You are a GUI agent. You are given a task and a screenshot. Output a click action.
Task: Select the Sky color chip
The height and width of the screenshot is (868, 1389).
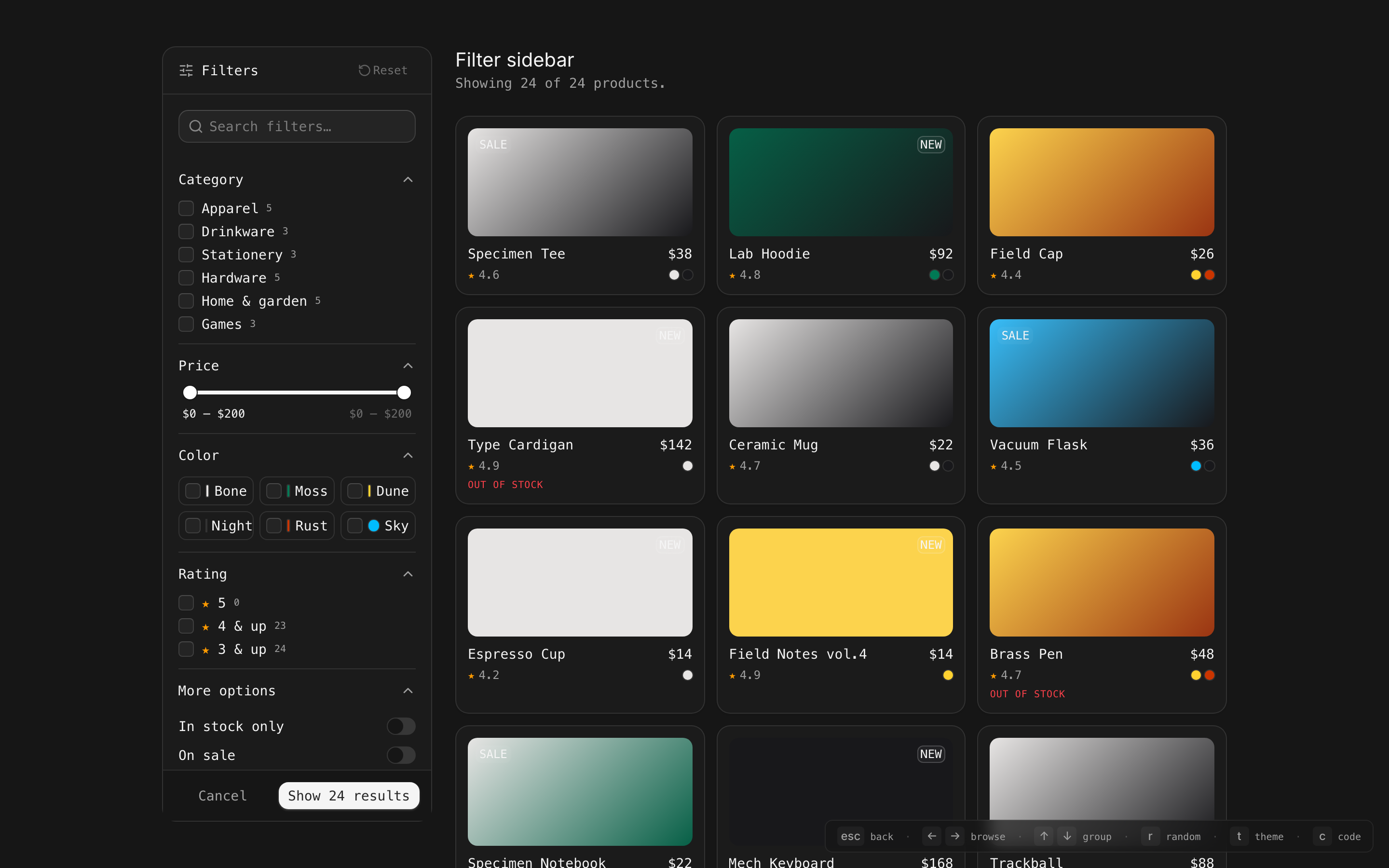[378, 525]
